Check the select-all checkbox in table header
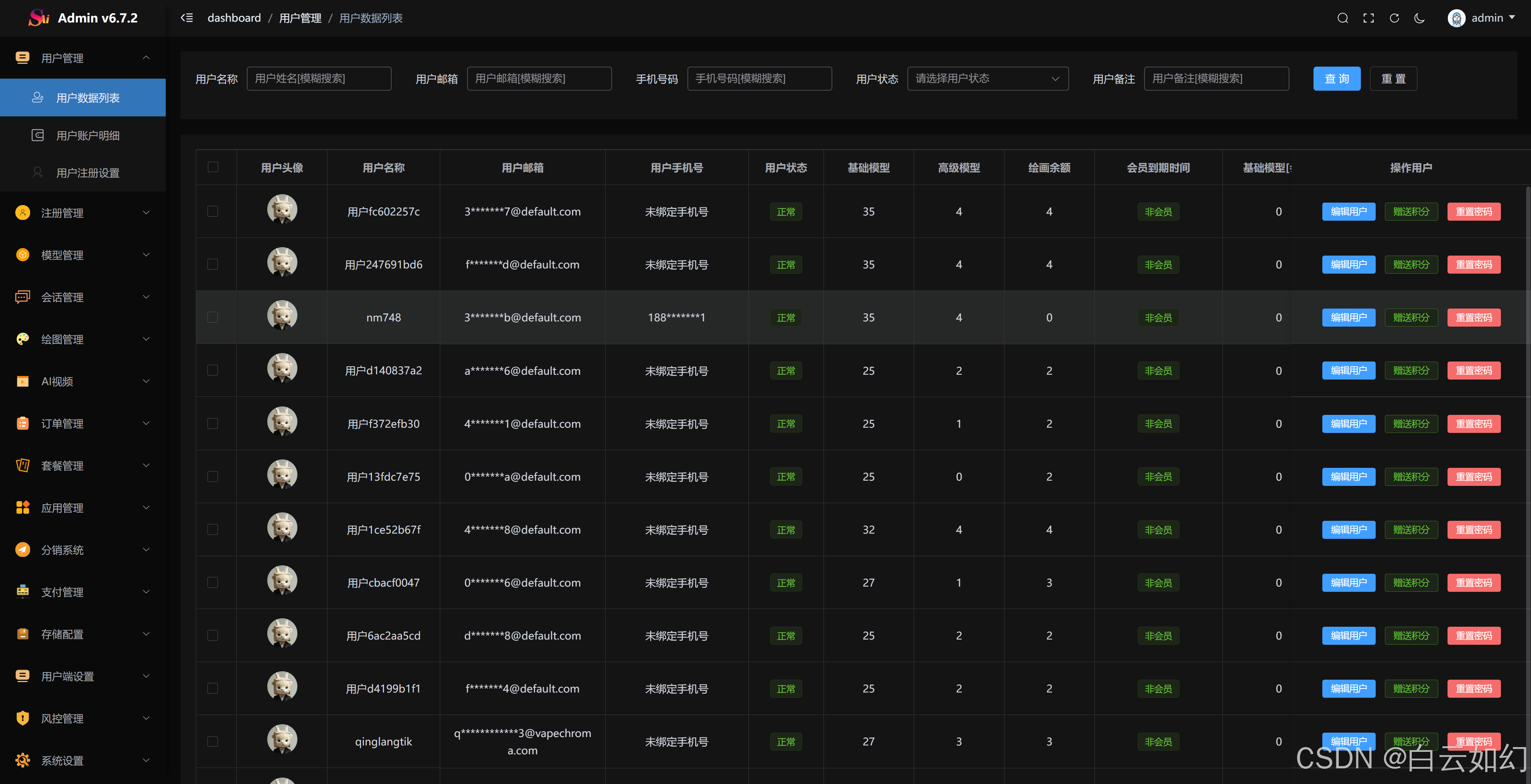The height and width of the screenshot is (784, 1531). [x=213, y=167]
